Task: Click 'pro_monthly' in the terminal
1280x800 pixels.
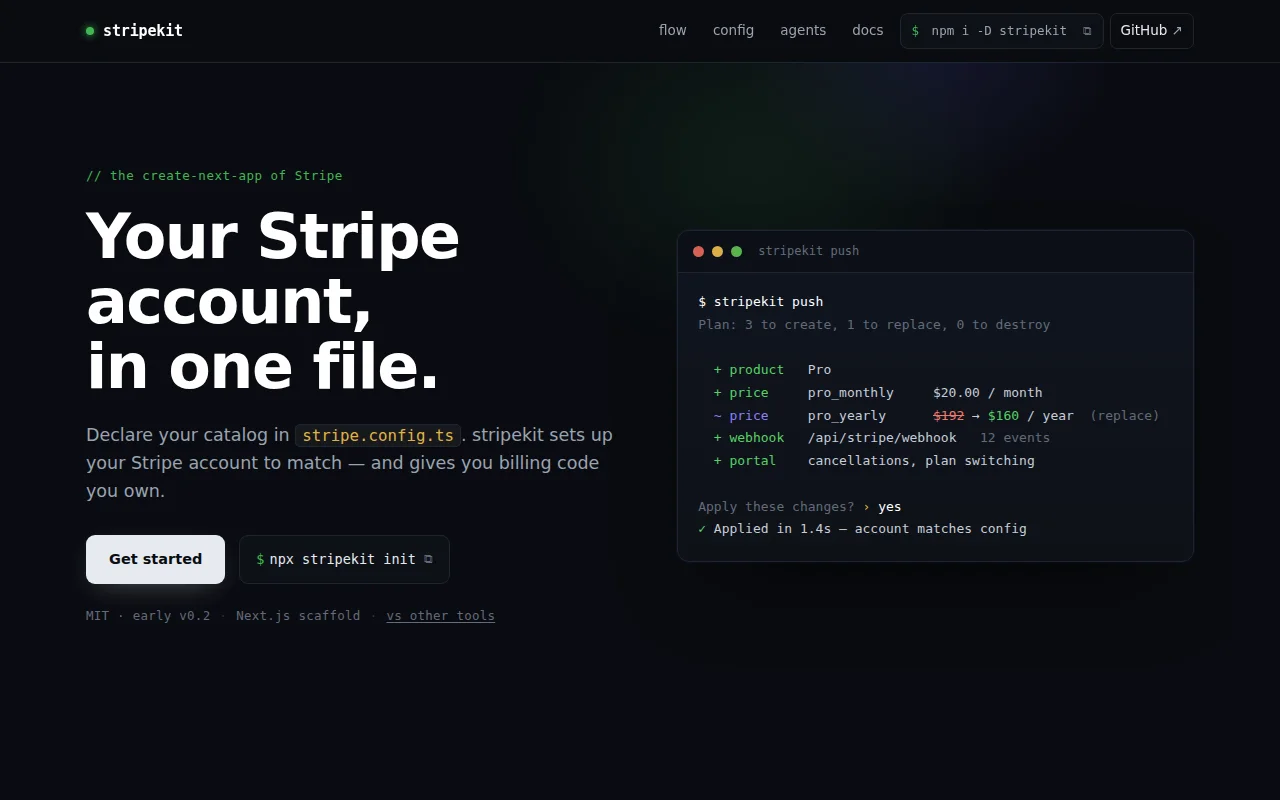Action: [x=851, y=393]
